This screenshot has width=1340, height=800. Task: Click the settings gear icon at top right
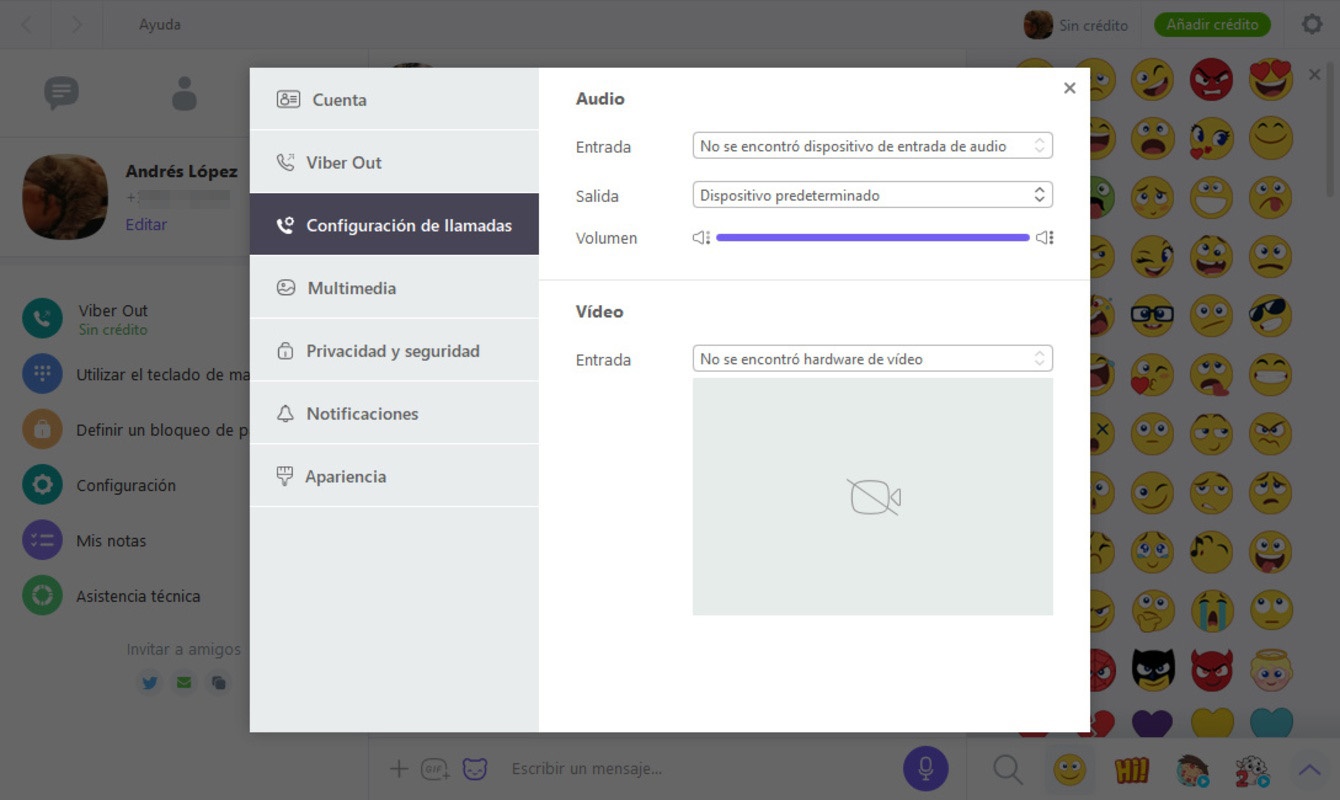[1311, 25]
